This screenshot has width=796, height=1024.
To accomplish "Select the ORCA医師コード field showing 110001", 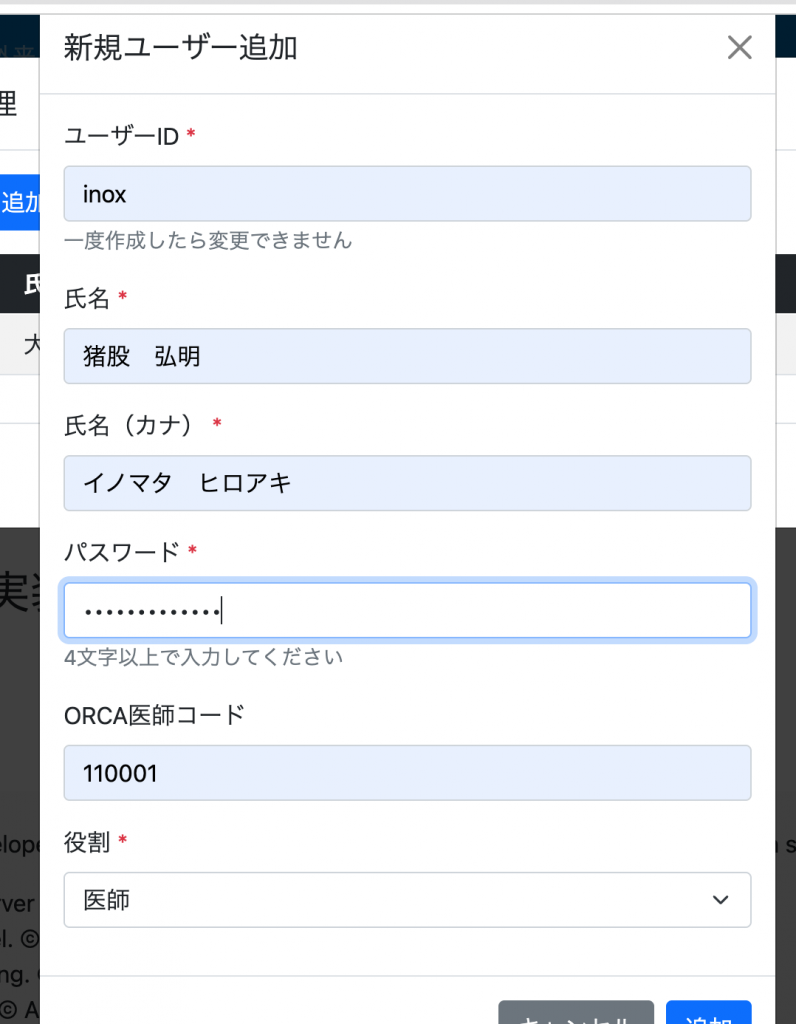I will click(x=407, y=773).
